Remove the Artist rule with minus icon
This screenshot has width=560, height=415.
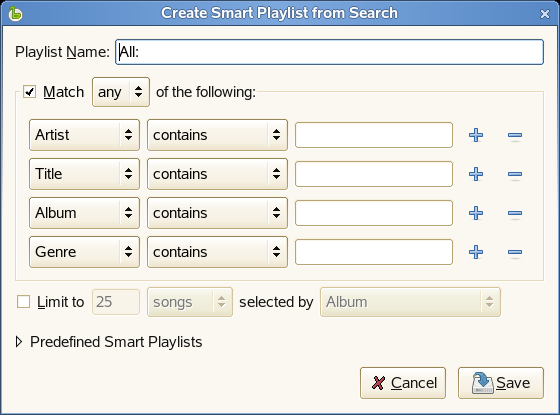515,135
